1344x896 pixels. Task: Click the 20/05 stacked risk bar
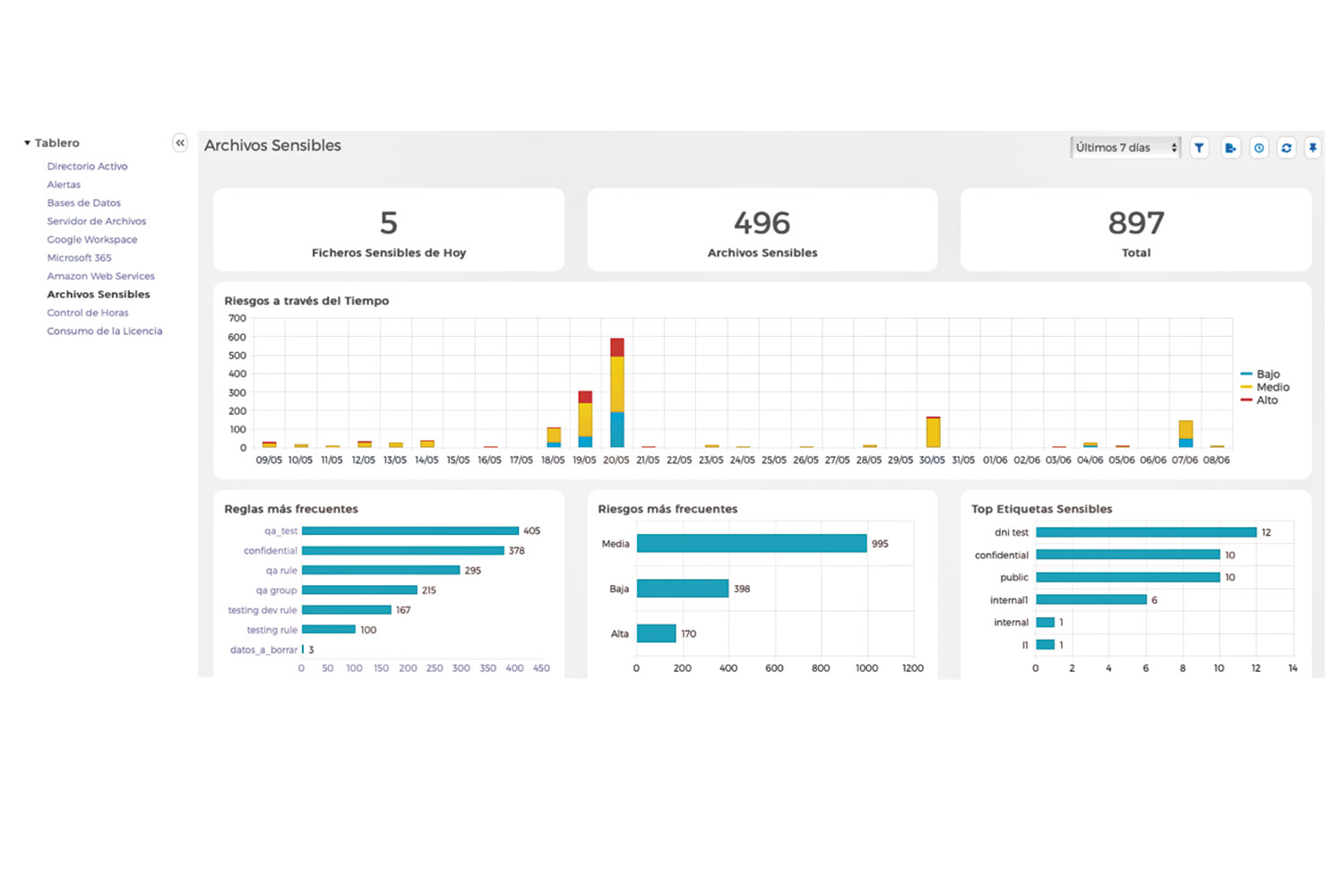pyautogui.click(x=616, y=392)
